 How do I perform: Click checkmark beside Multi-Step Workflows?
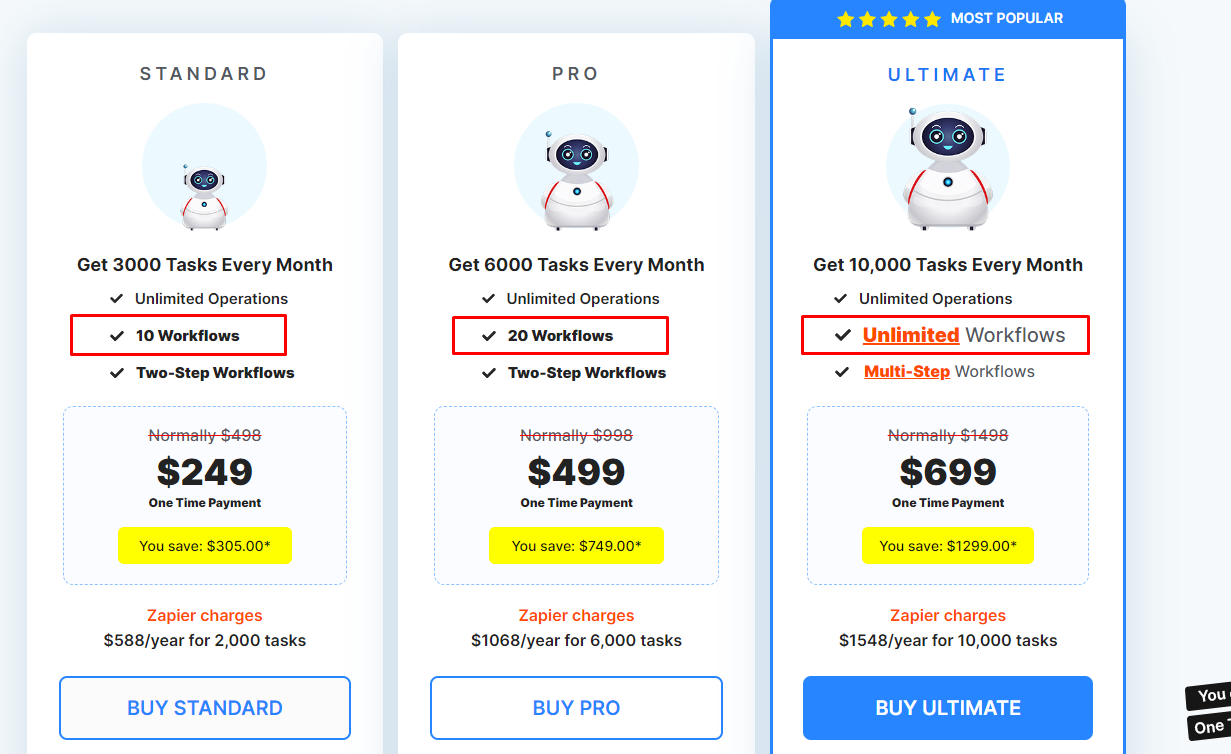843,372
